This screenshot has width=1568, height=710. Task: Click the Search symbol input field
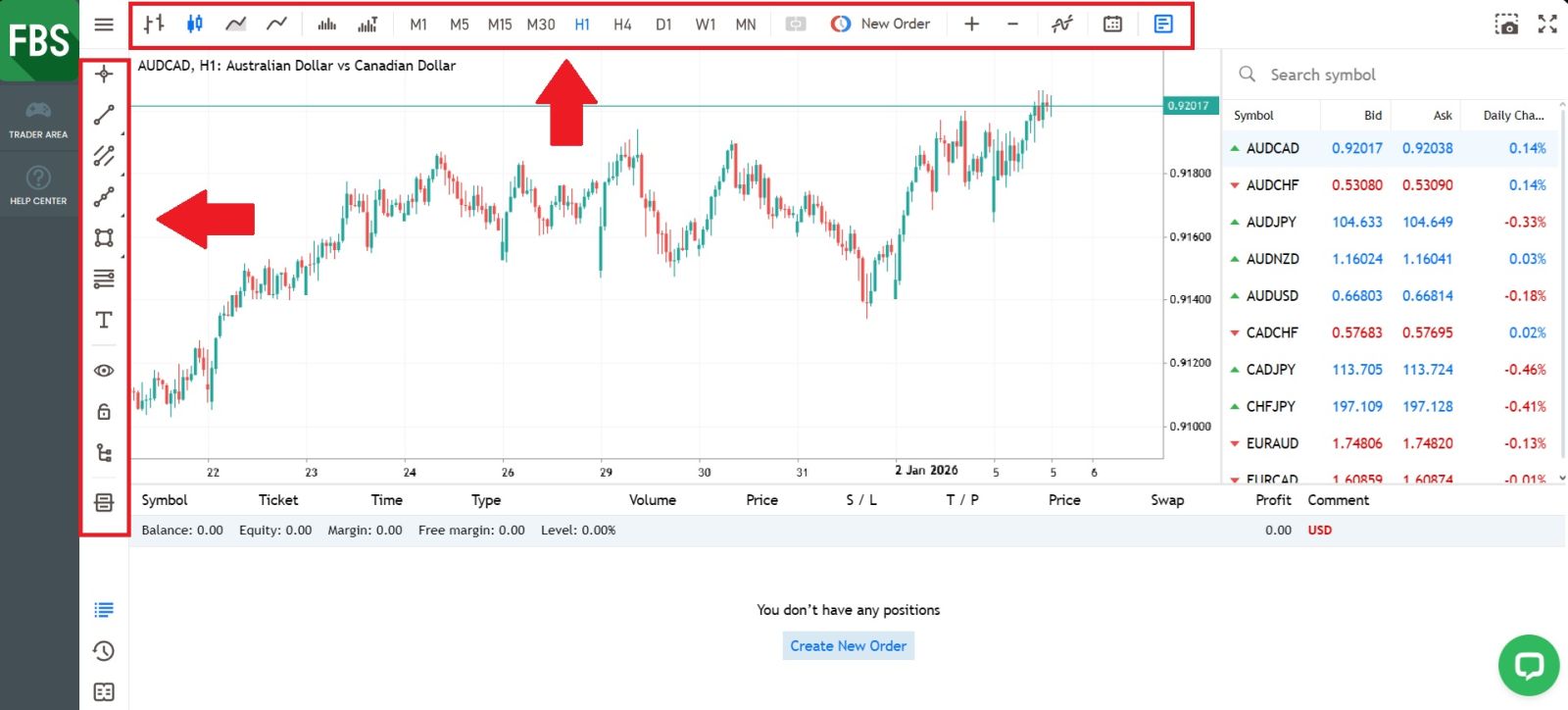pyautogui.click(x=1392, y=75)
